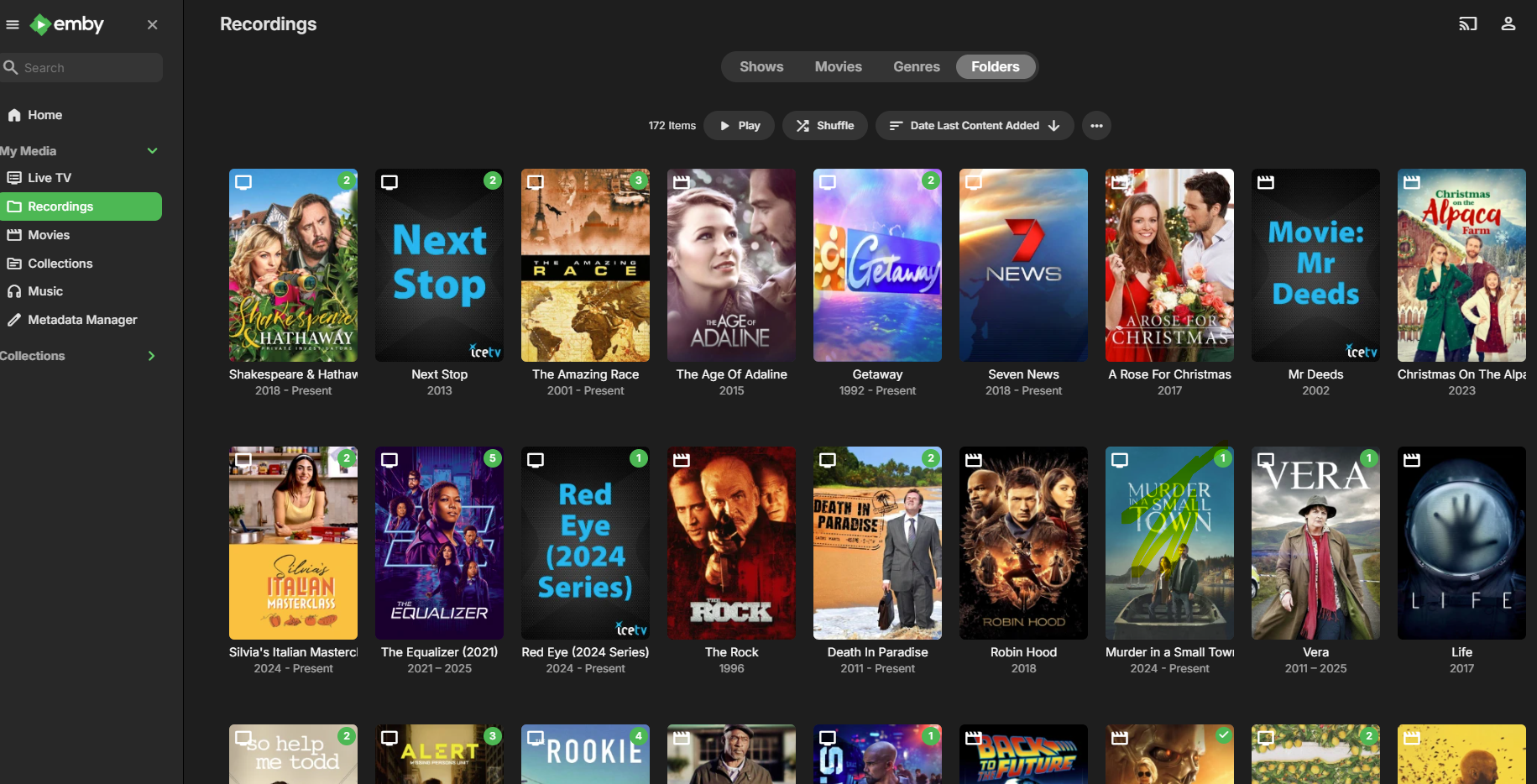The image size is (1537, 784).
Task: Click the unplayed count badge on Getaway
Action: [931, 180]
